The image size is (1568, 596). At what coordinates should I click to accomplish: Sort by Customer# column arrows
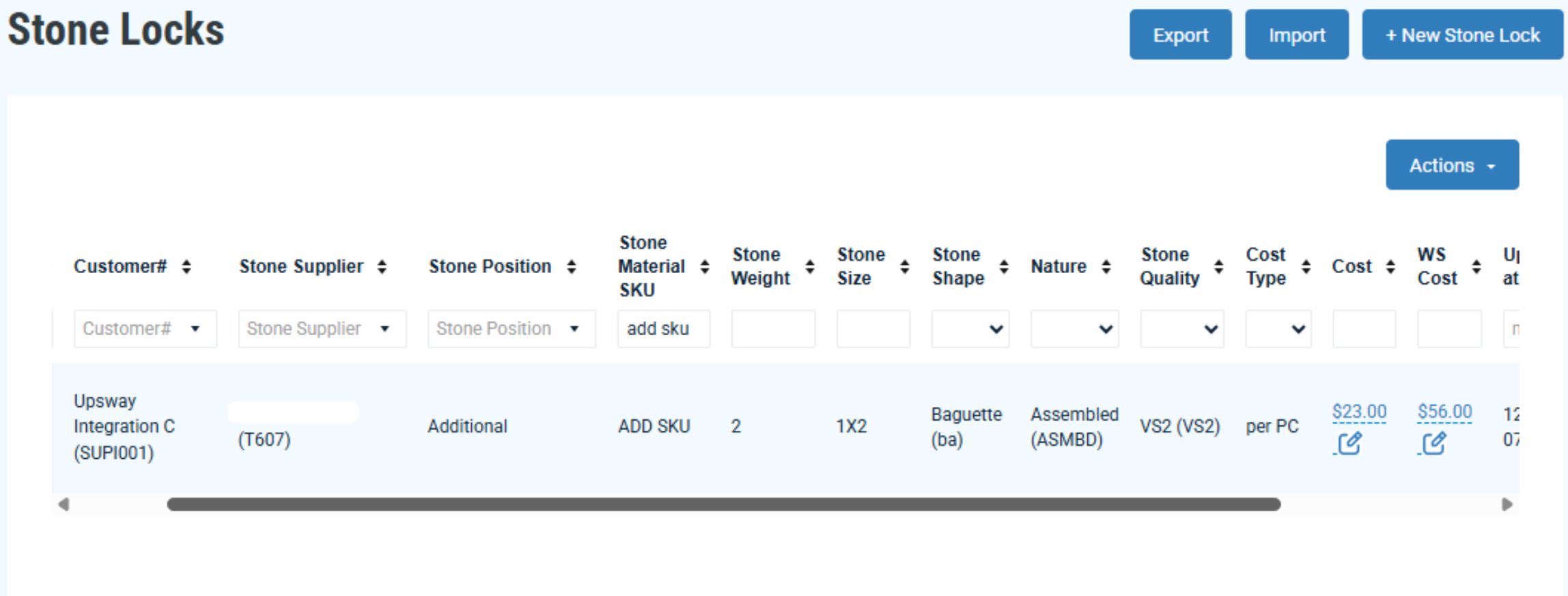coord(186,267)
